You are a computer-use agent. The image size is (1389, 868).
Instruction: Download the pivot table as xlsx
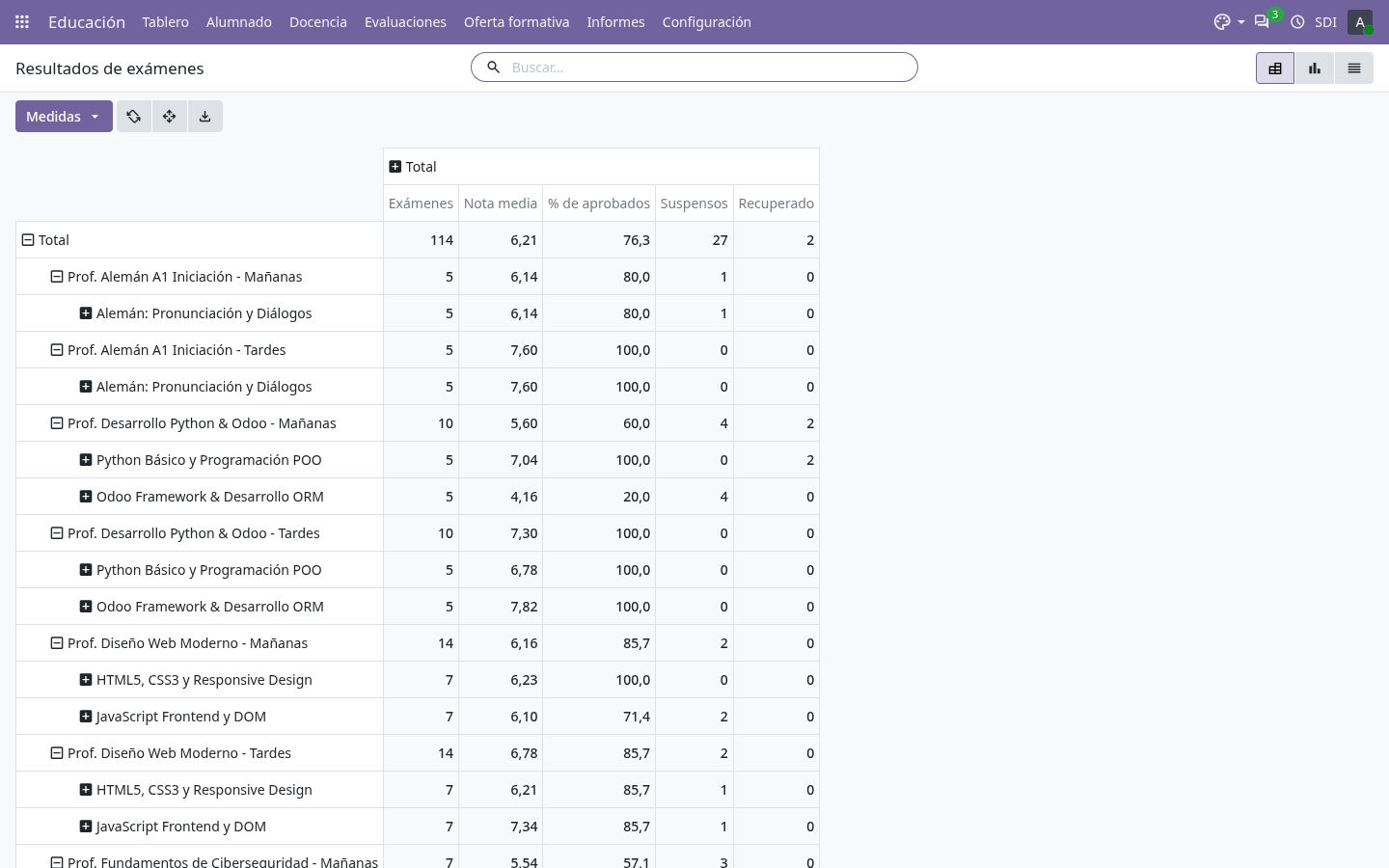click(x=205, y=117)
